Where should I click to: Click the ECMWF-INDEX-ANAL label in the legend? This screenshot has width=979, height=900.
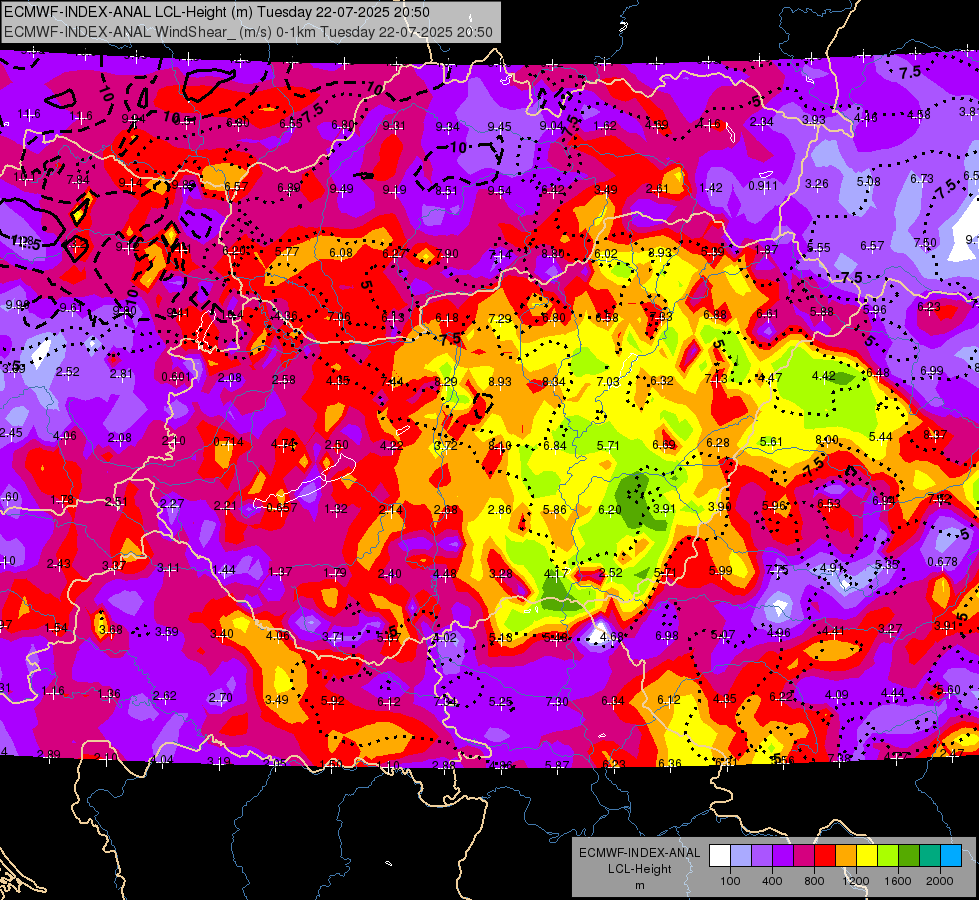coord(639,853)
